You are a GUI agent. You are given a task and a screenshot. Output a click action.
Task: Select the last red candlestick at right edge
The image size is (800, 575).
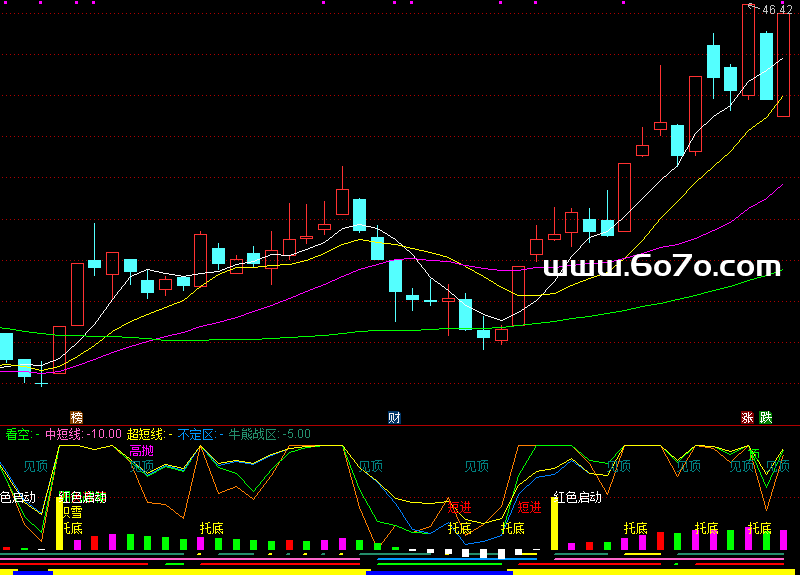pyautogui.click(x=783, y=63)
